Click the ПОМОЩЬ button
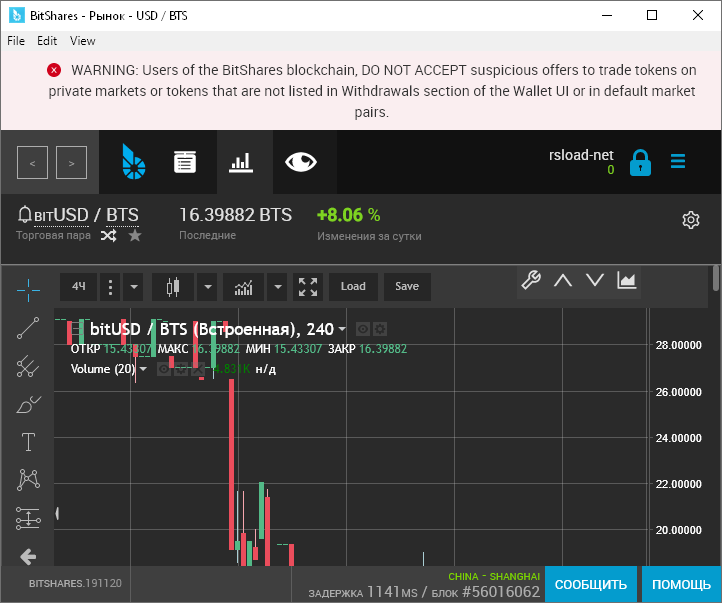Viewport: 722px width, 603px height. [681, 585]
